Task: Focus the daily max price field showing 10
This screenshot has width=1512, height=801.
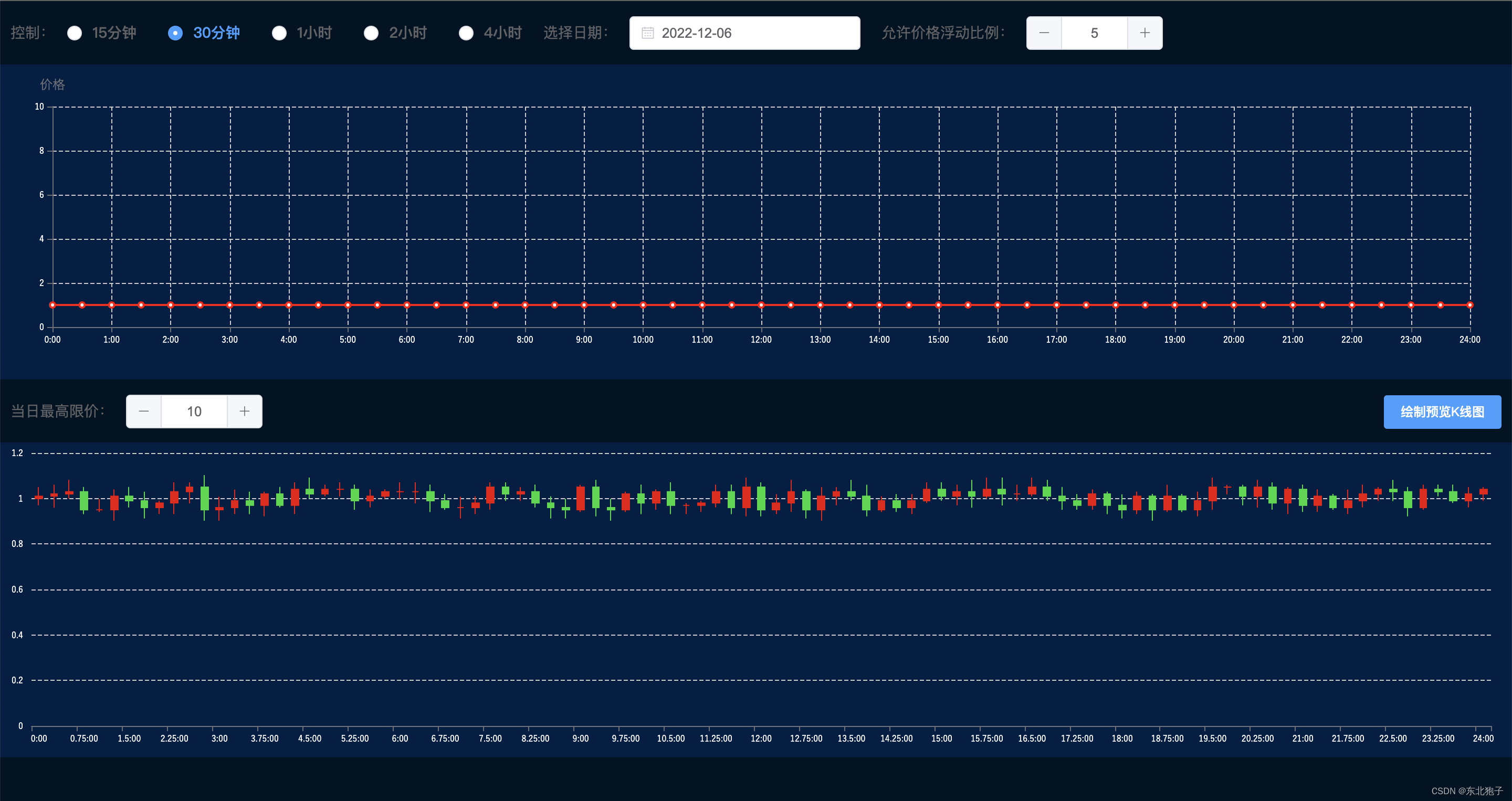Action: [x=194, y=412]
